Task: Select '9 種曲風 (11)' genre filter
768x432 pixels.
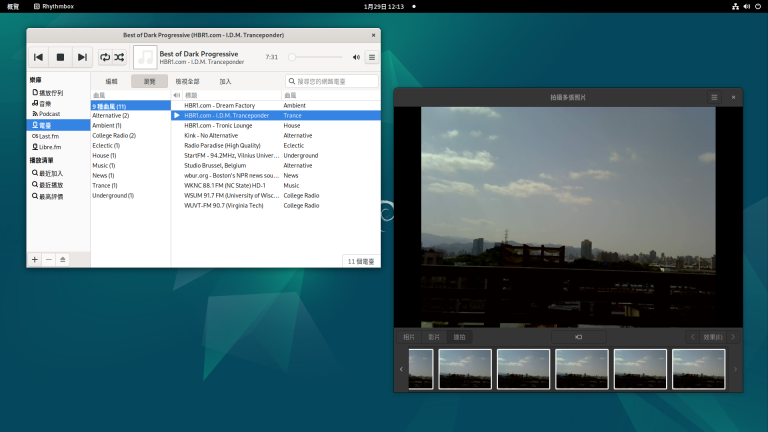Action: [131, 106]
